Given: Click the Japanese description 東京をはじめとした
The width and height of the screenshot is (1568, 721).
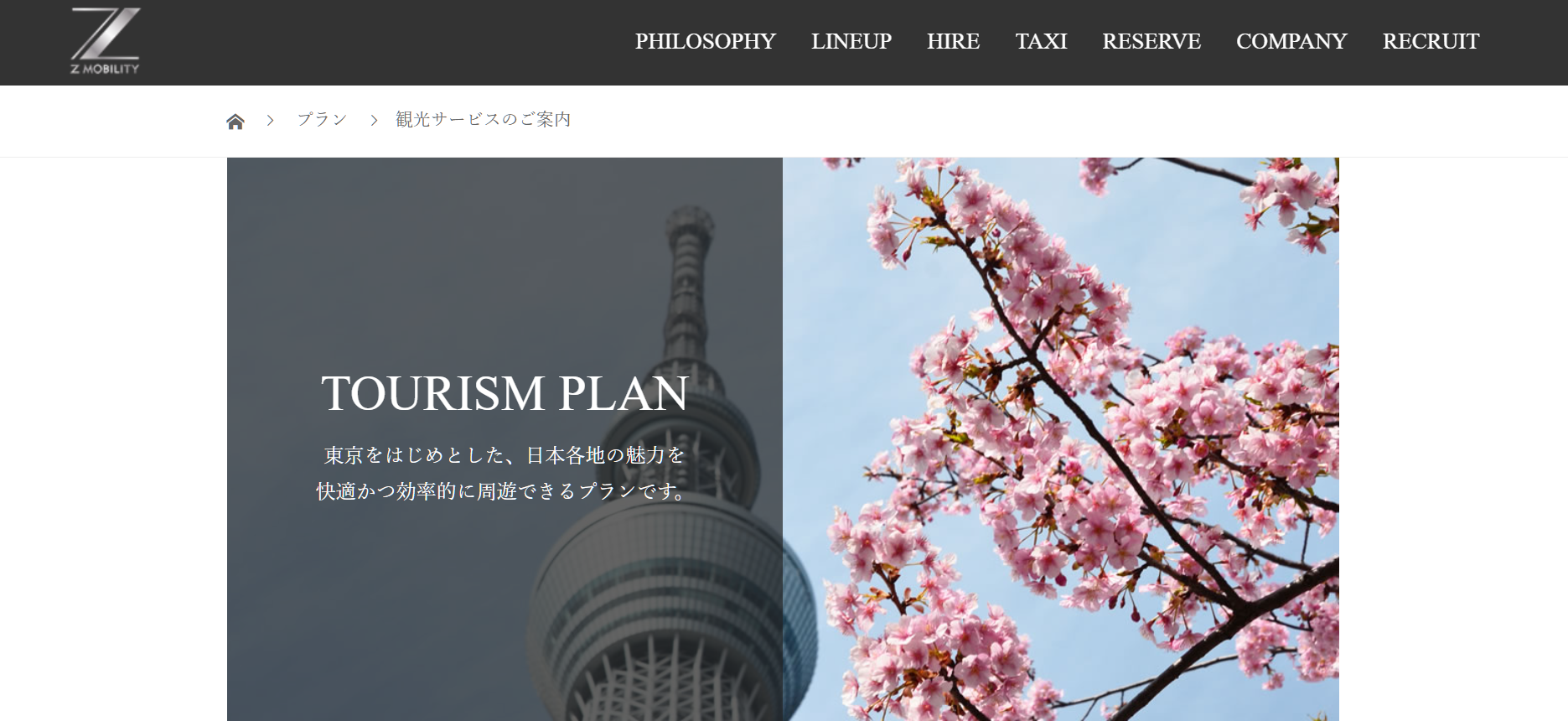Looking at the screenshot, I should (505, 455).
